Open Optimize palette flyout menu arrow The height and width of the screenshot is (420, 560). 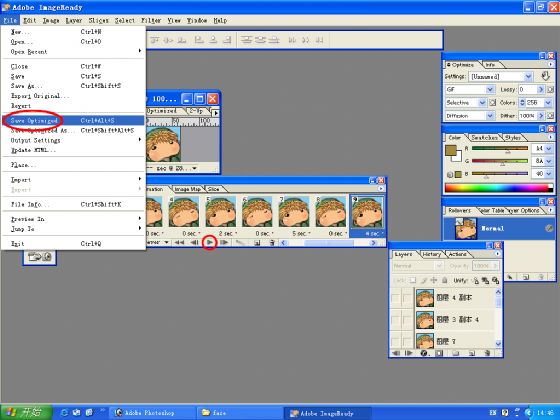(x=551, y=64)
